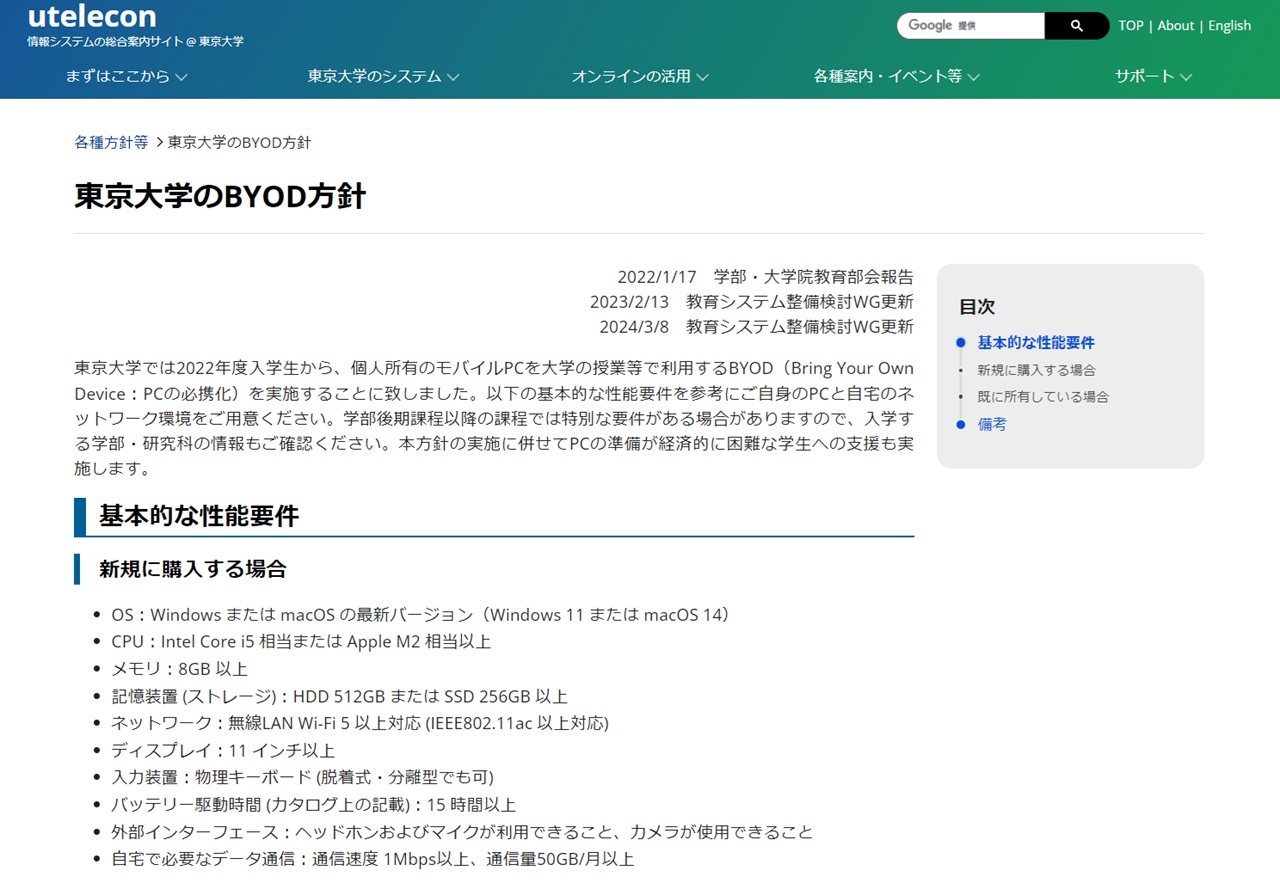1280x883 pixels.
Task: Open the About link in header
Action: [1175, 26]
